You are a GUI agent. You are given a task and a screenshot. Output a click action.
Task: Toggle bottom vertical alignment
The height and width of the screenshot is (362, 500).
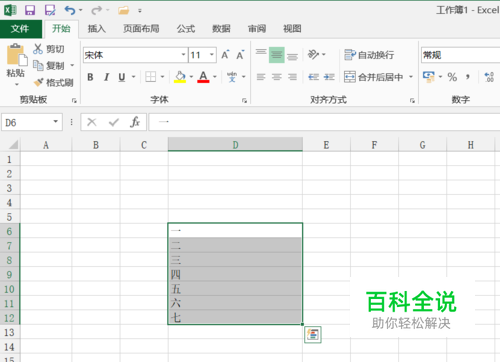[292, 57]
